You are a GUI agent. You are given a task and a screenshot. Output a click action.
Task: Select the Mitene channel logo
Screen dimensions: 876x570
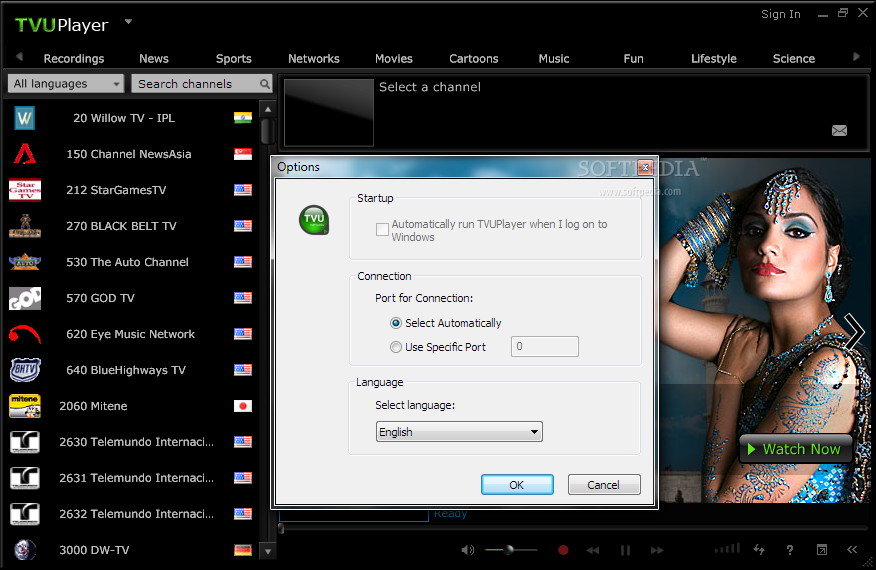pos(25,406)
